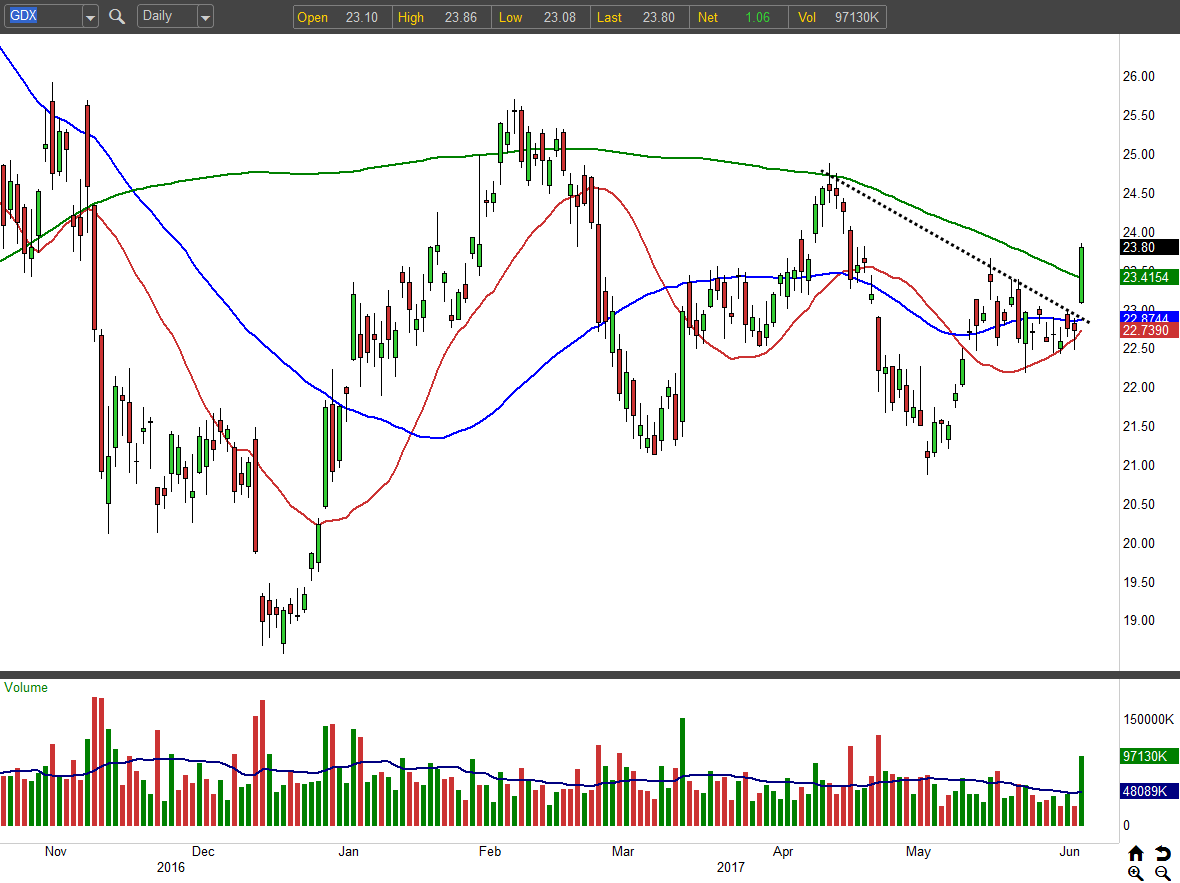Click the Low 23.08 value
Viewport: 1180px width, 883px height.
click(560, 17)
